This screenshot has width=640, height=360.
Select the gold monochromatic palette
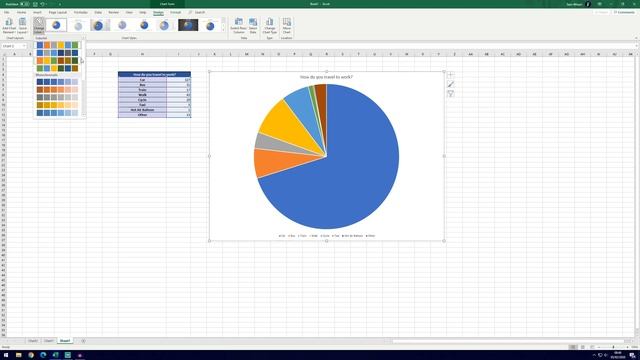click(x=57, y=105)
